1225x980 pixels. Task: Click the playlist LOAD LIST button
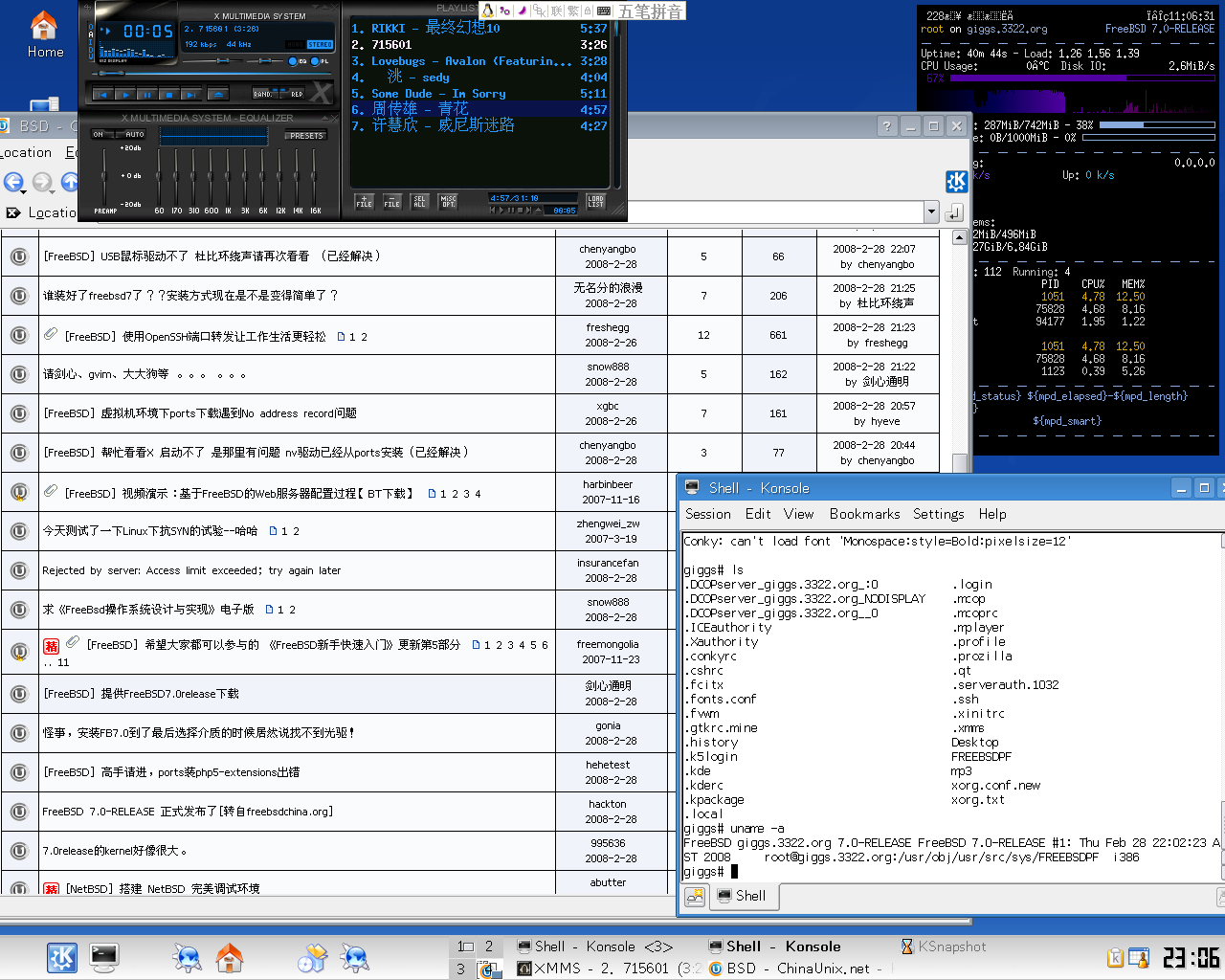tap(595, 201)
